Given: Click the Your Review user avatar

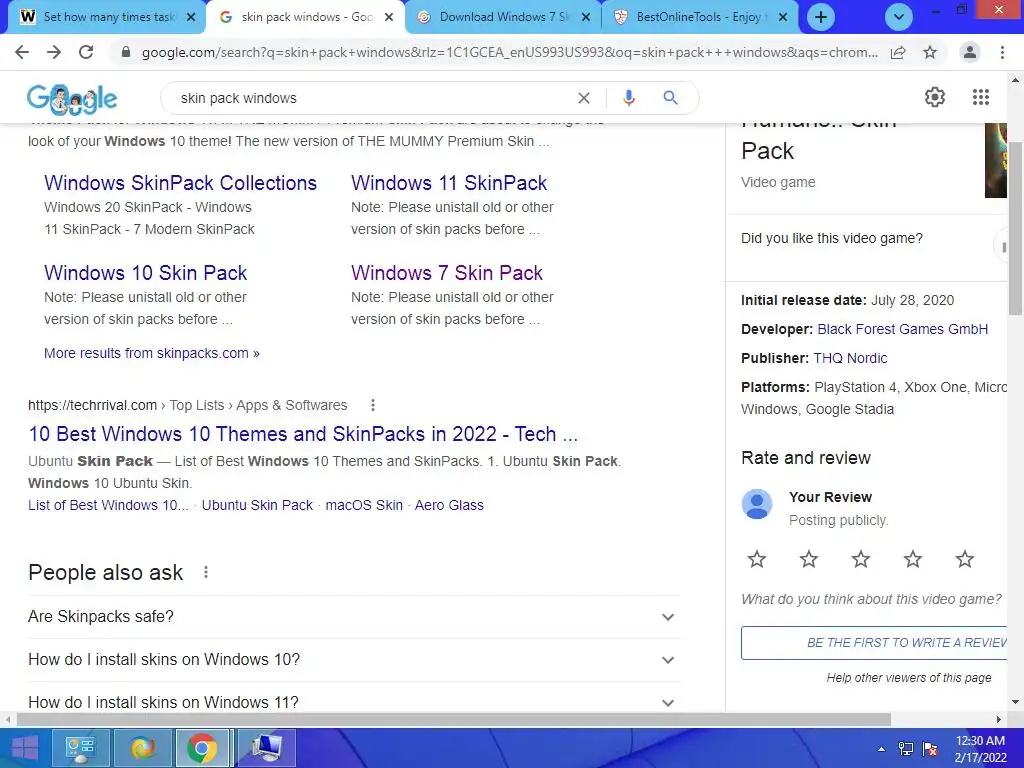Looking at the screenshot, I should coord(757,504).
